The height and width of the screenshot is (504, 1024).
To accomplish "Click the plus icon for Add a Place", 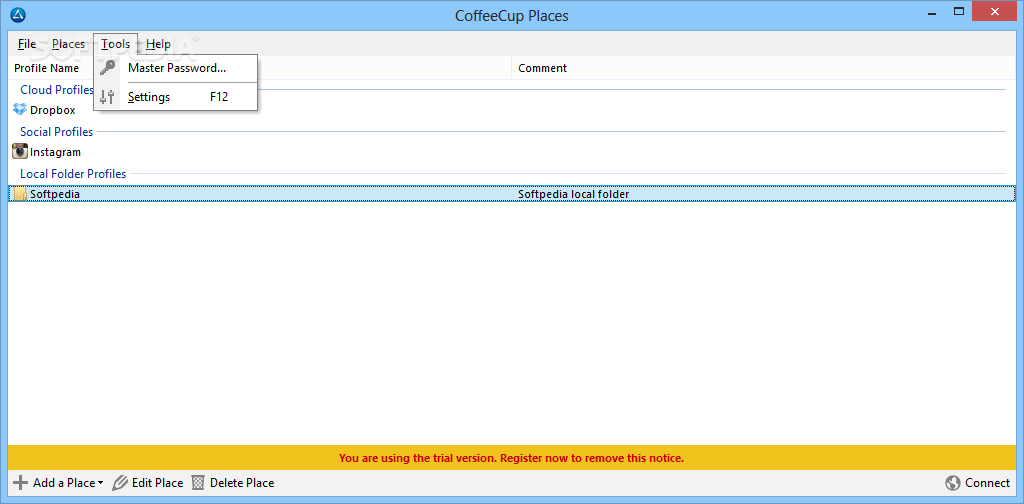I will click(21, 483).
